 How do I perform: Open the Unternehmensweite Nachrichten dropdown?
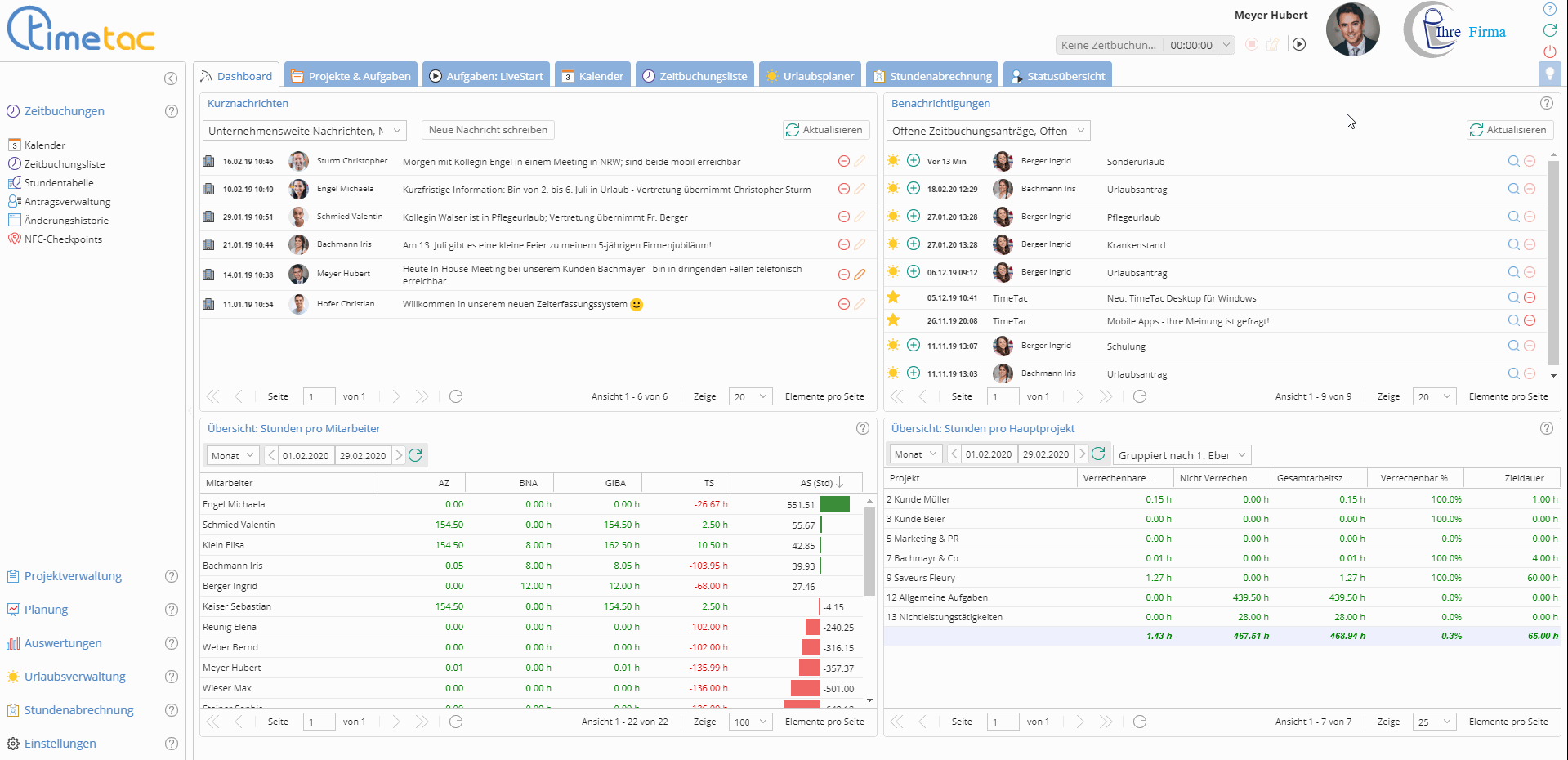click(304, 131)
